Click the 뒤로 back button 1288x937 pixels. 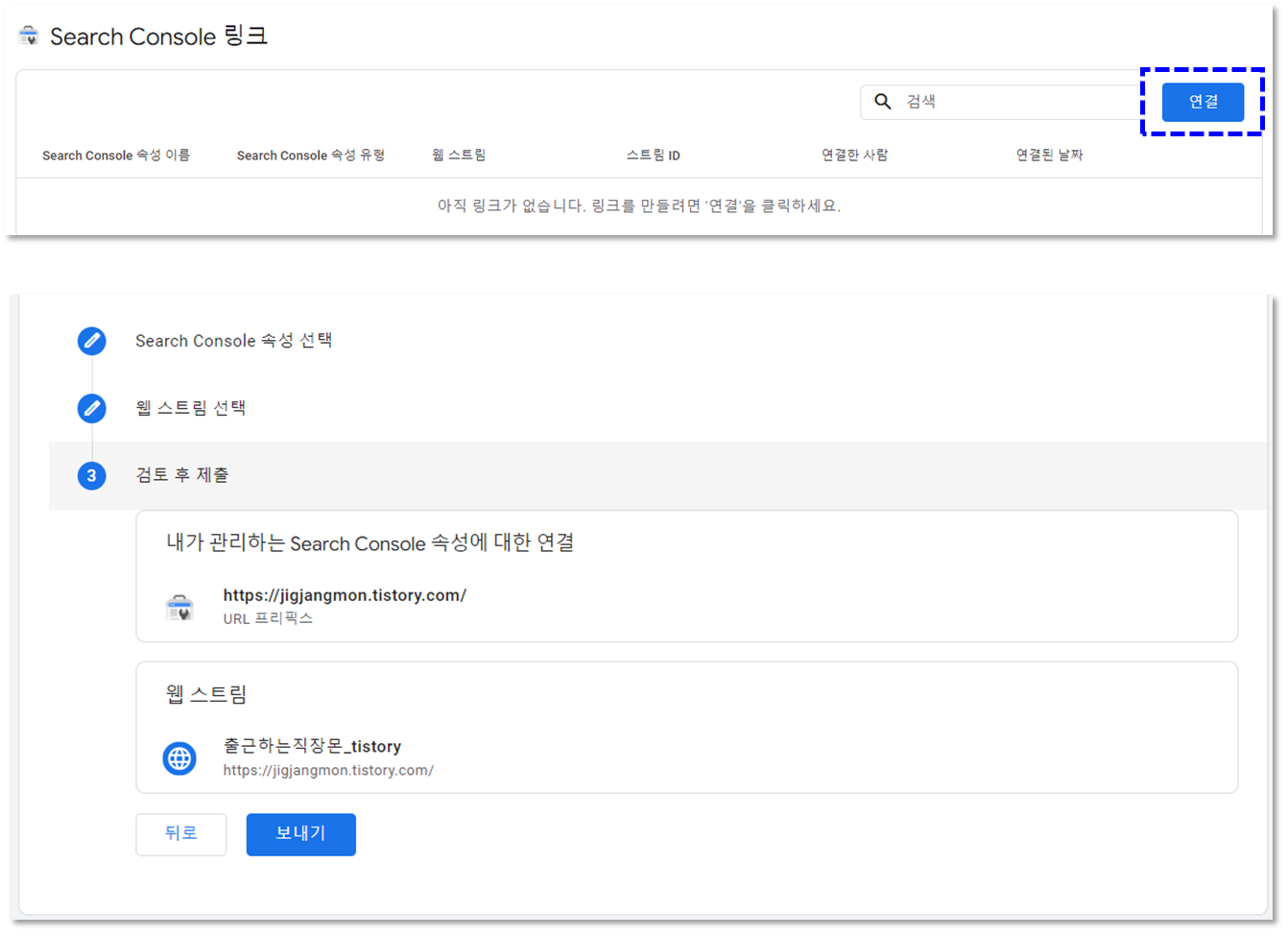pyautogui.click(x=181, y=834)
